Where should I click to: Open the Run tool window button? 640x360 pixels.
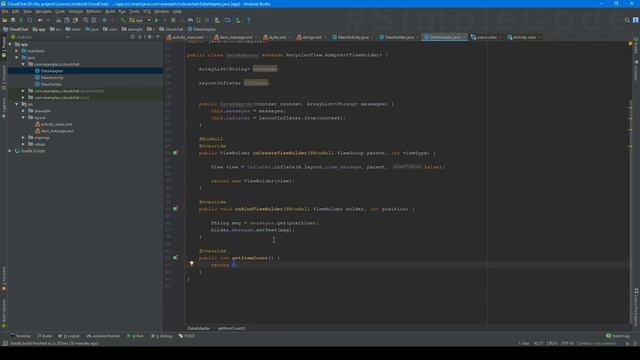(136, 336)
